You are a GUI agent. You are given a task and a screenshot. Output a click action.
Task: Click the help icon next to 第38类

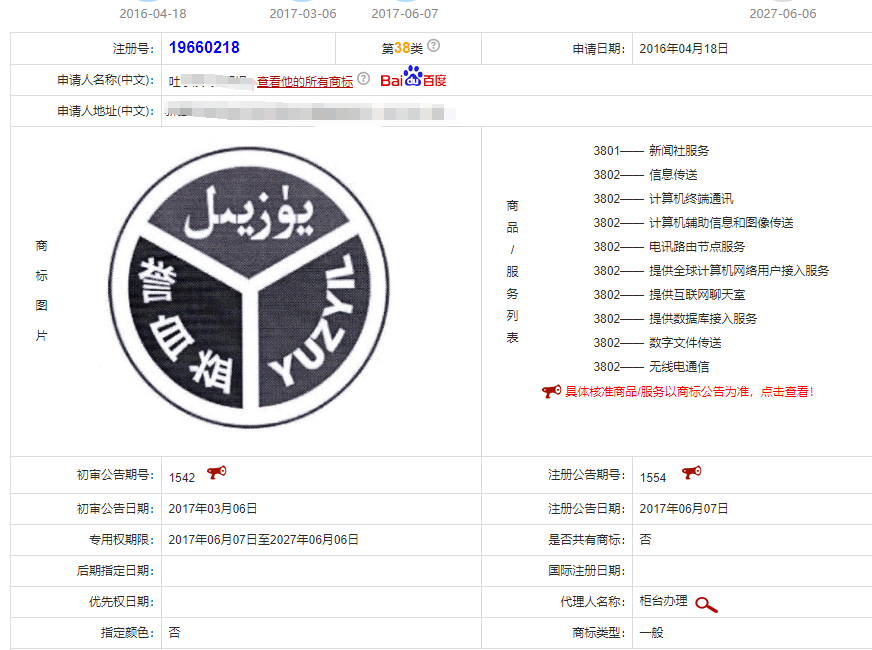pyautogui.click(x=434, y=46)
